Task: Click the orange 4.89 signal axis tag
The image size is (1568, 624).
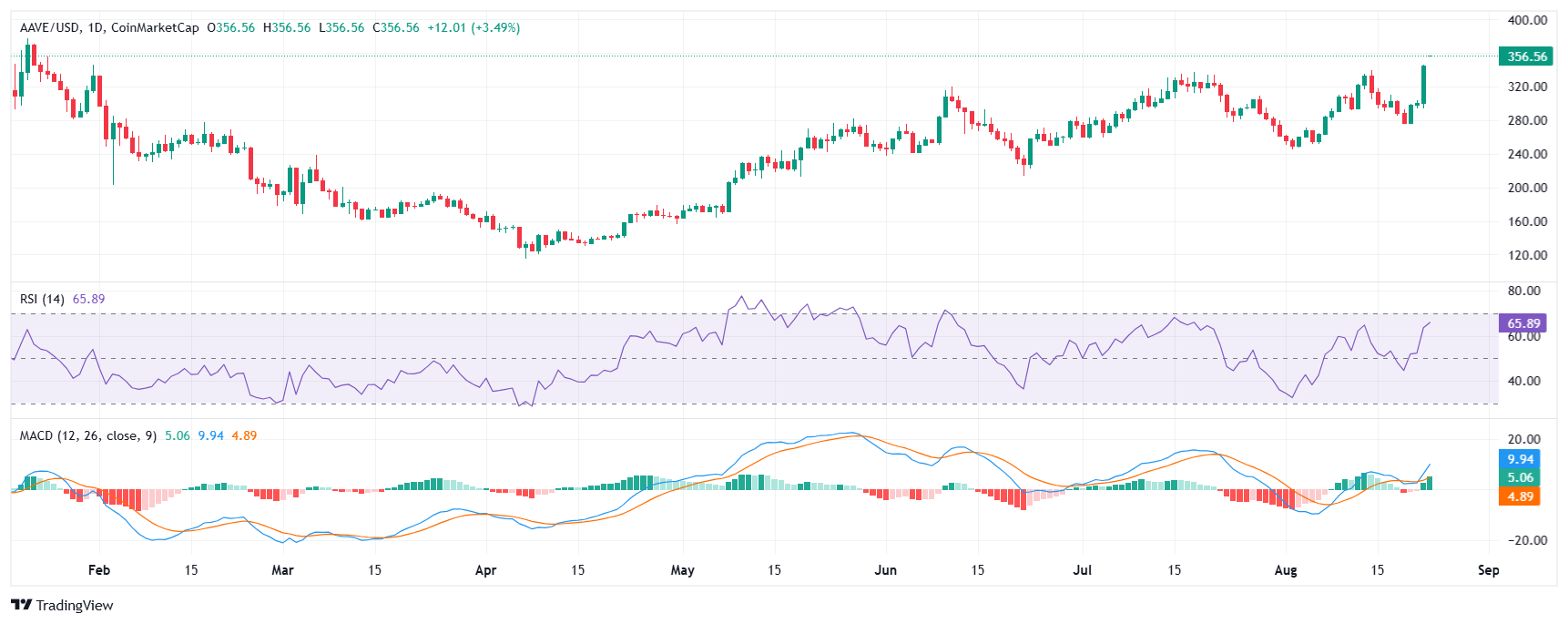Action: [1520, 496]
